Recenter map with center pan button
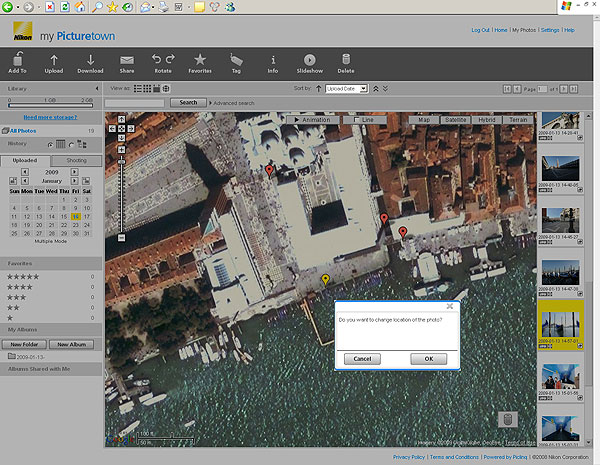 click(x=121, y=129)
